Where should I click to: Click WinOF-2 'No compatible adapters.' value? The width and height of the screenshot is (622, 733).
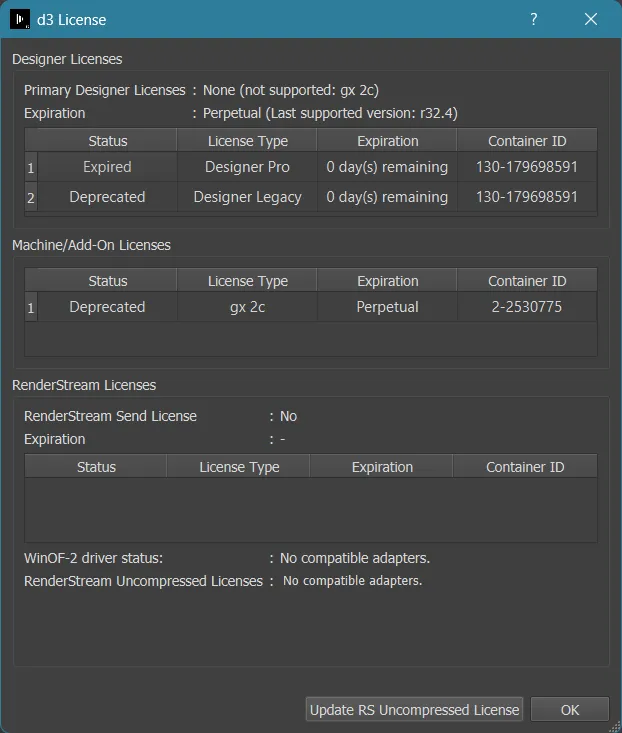coord(355,558)
